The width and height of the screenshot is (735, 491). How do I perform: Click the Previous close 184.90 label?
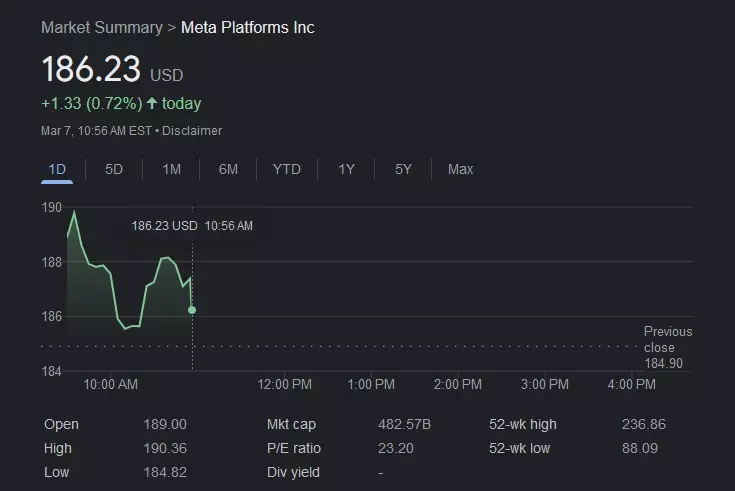(667, 347)
